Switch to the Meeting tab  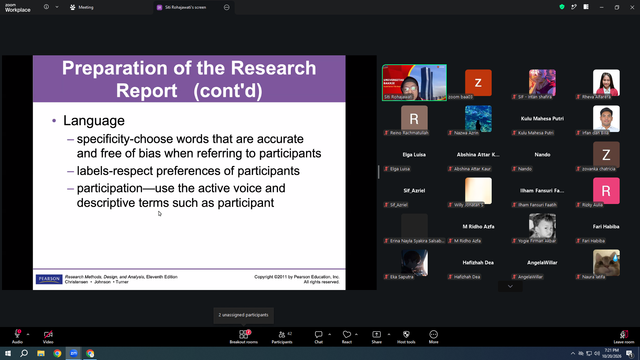82,7
